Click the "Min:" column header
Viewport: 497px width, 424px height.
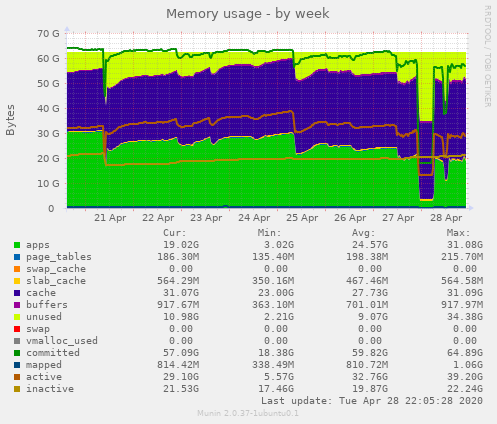point(269,233)
